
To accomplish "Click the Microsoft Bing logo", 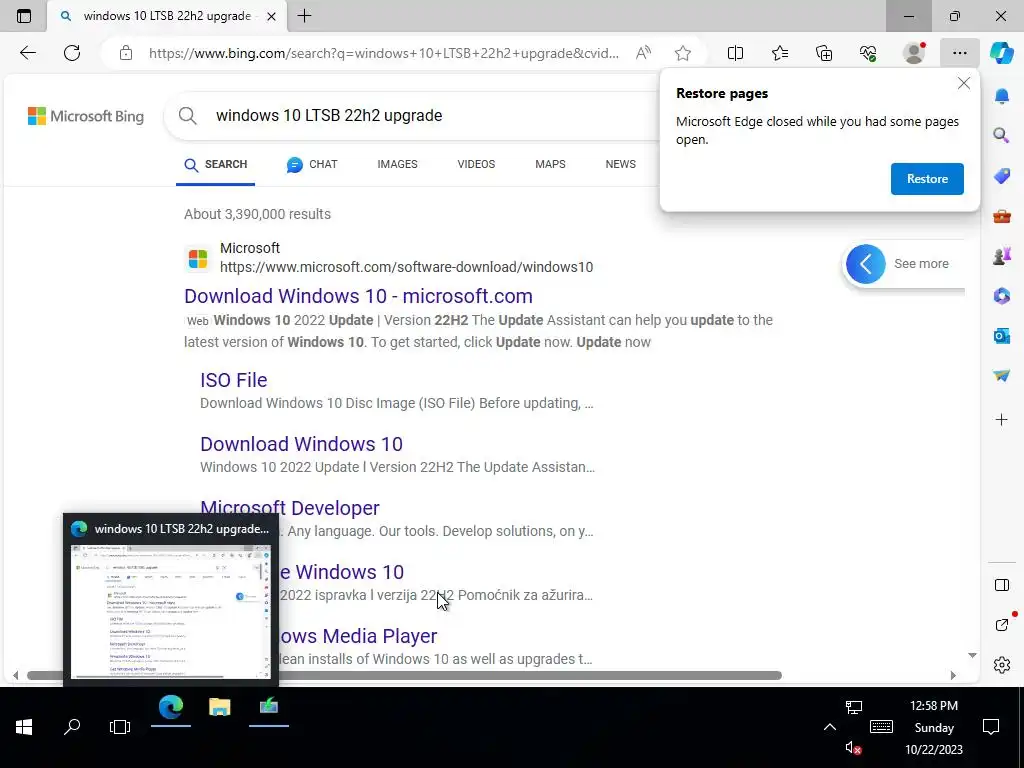I will [86, 116].
